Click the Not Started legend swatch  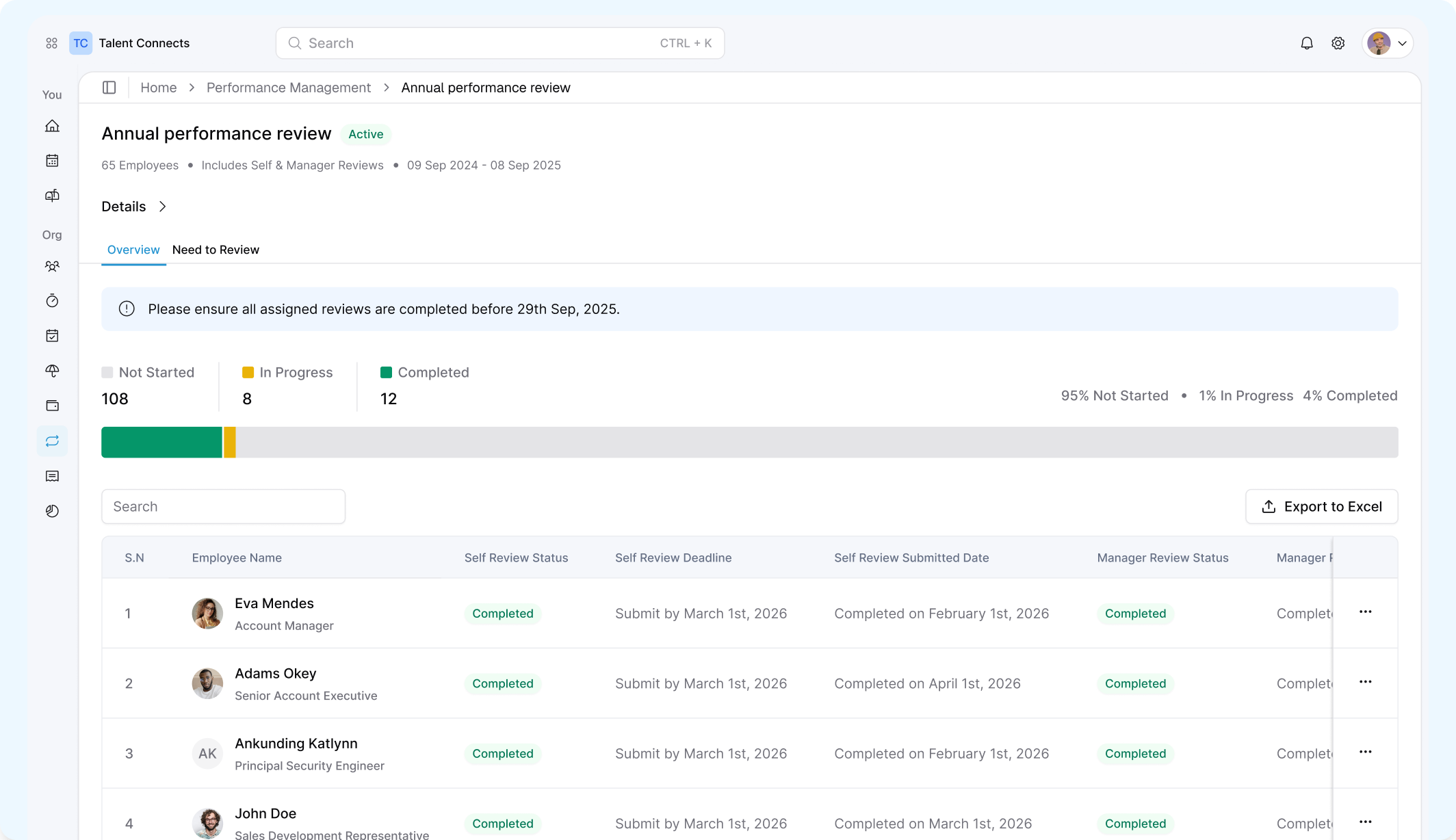click(x=107, y=373)
